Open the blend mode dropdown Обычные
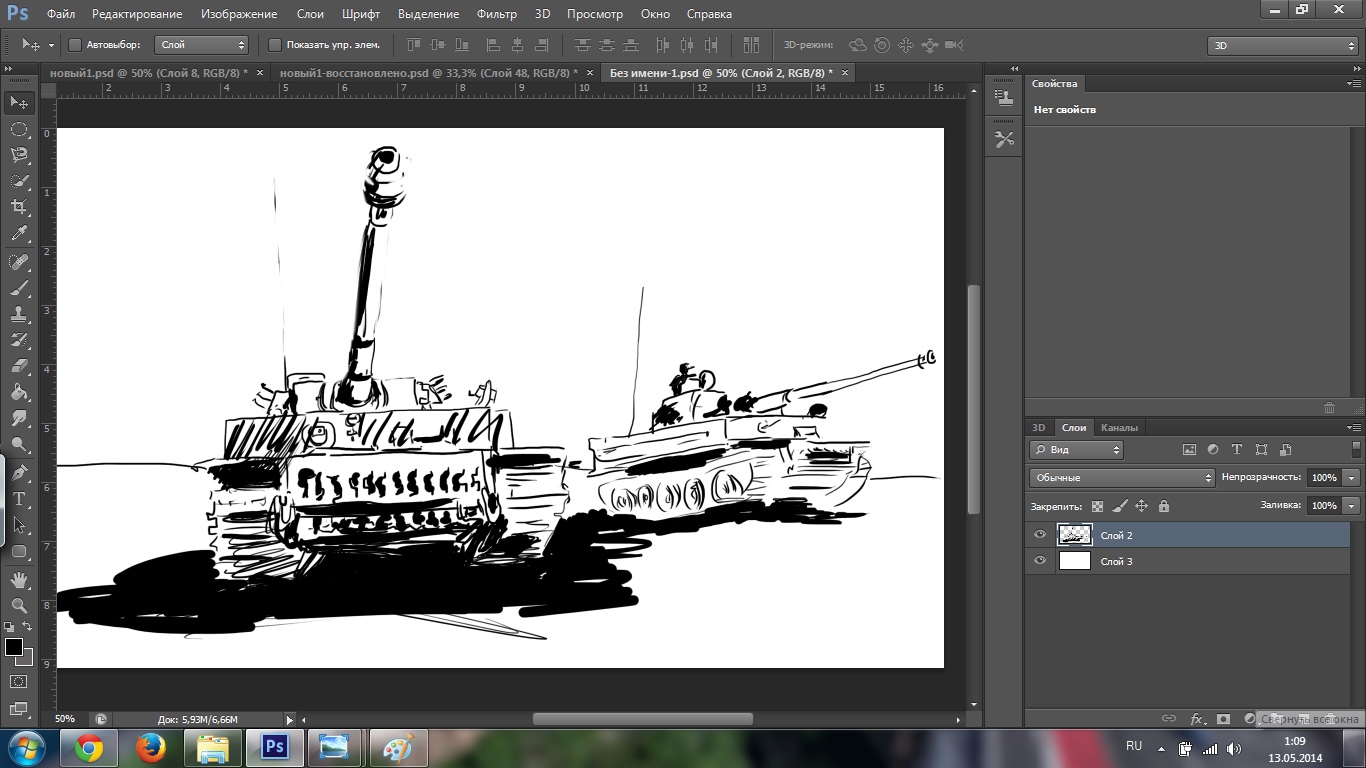The width and height of the screenshot is (1366, 768). coord(1121,478)
